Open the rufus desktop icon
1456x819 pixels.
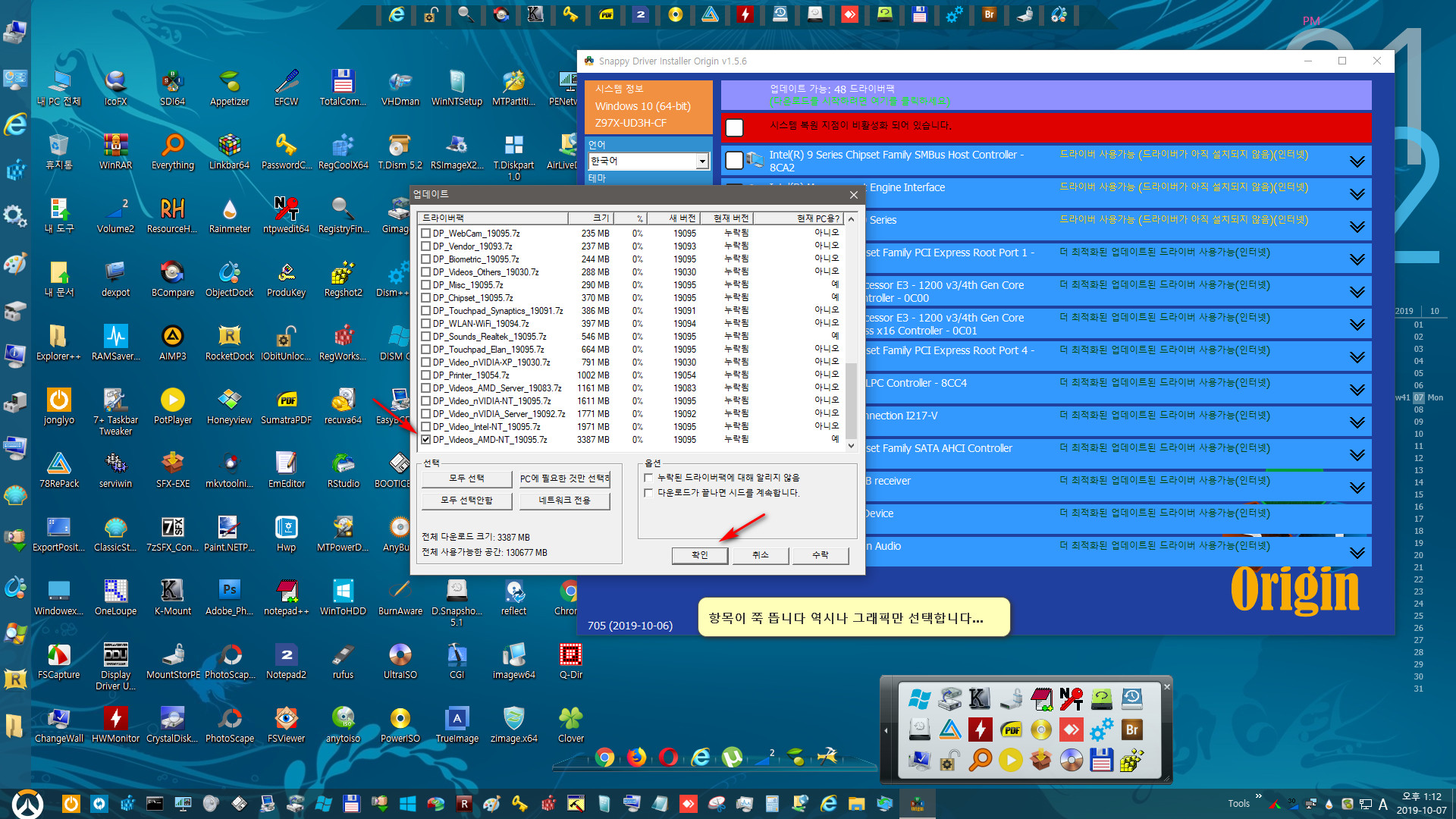point(343,661)
